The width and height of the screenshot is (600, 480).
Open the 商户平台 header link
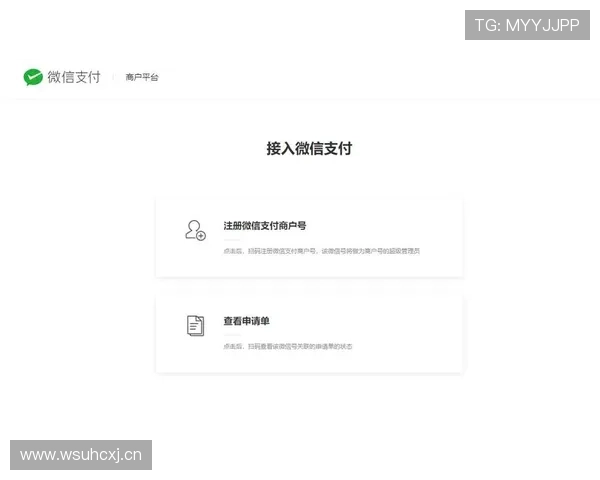pyautogui.click(x=142, y=77)
